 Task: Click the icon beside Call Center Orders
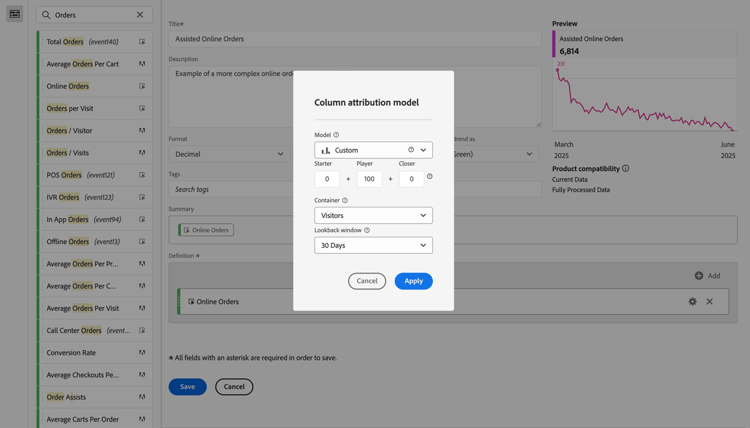point(142,330)
